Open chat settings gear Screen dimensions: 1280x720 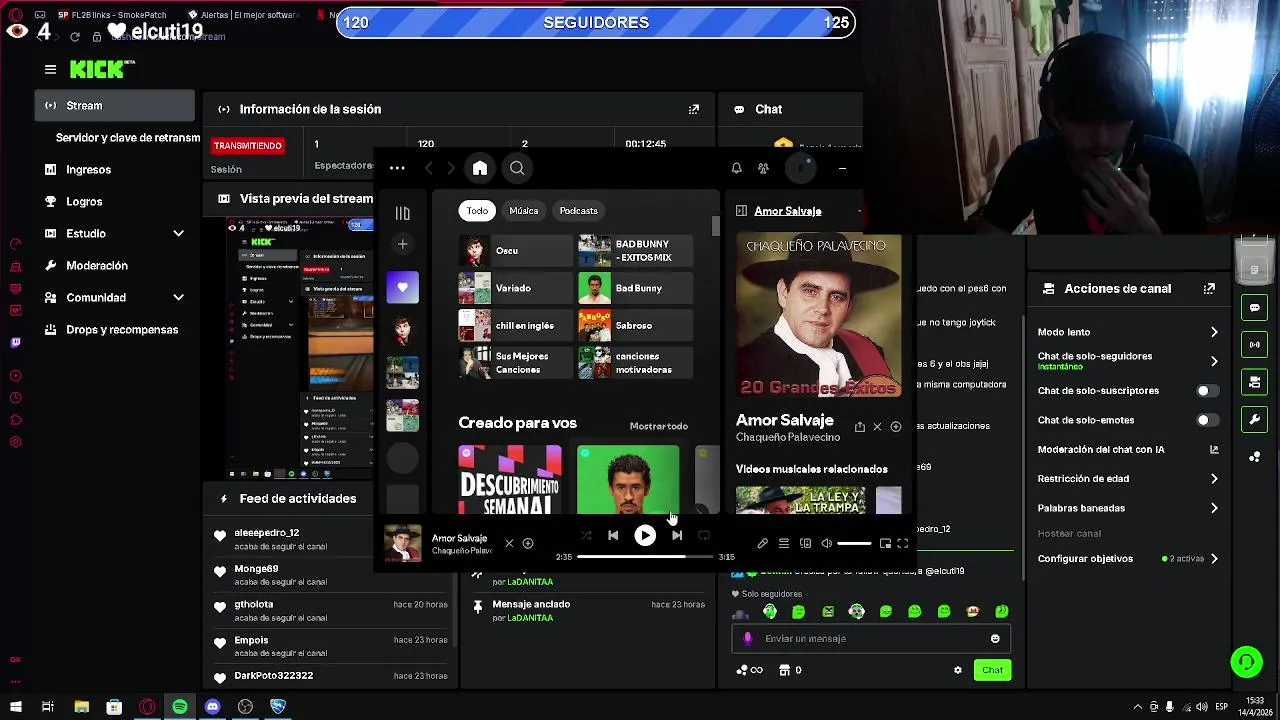[x=957, y=670]
